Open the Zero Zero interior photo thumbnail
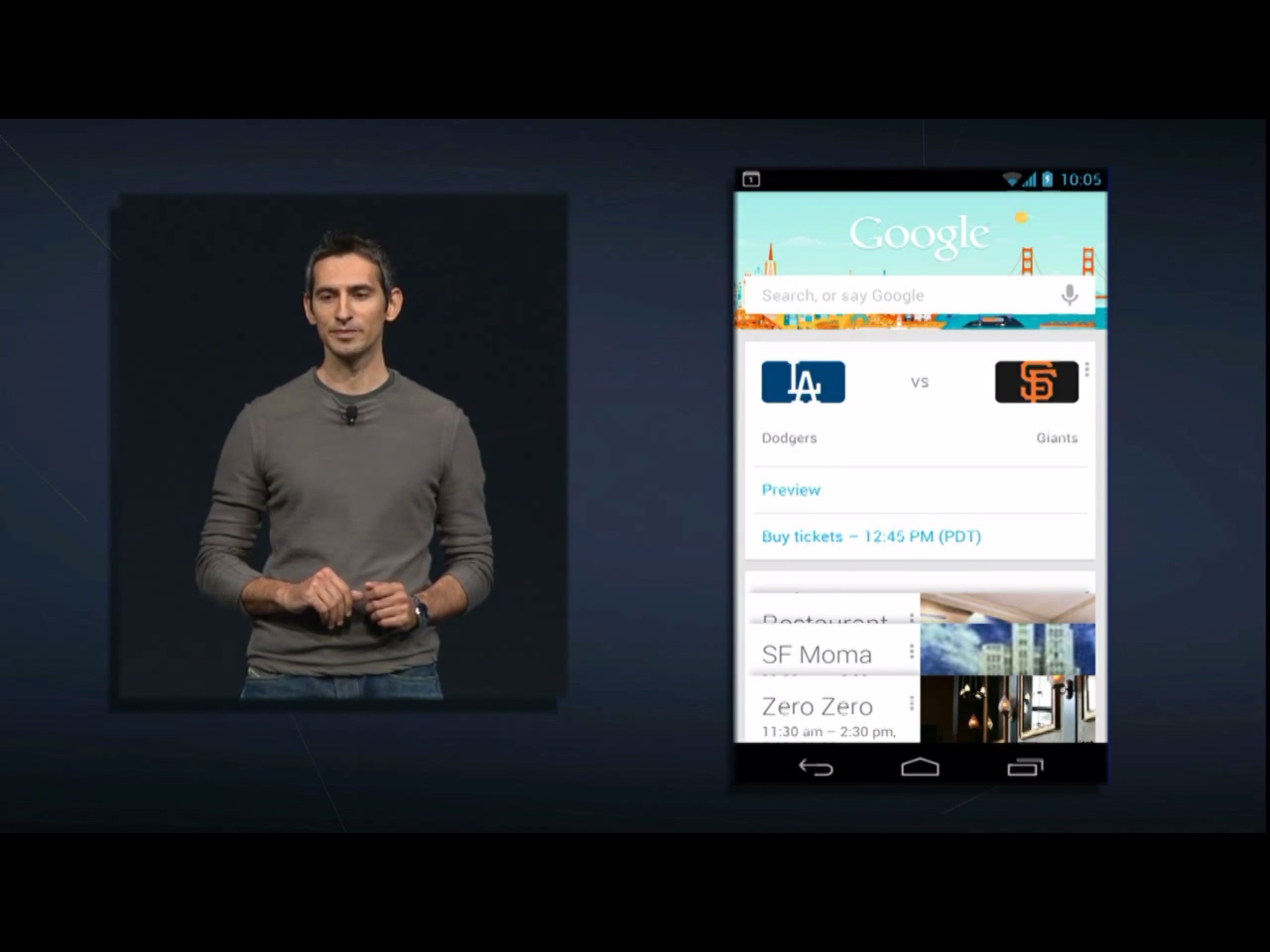The height and width of the screenshot is (952, 1270). [1007, 709]
